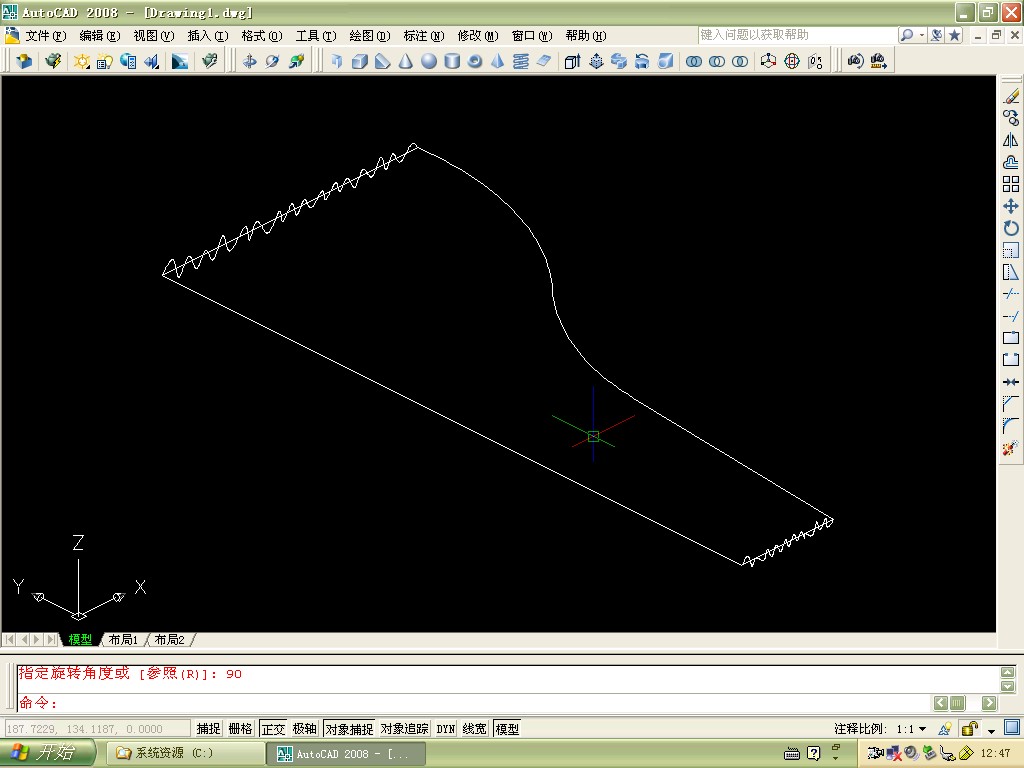Select the Box solid tool
Screen dimensions: 1024x768
pyautogui.click(x=359, y=61)
